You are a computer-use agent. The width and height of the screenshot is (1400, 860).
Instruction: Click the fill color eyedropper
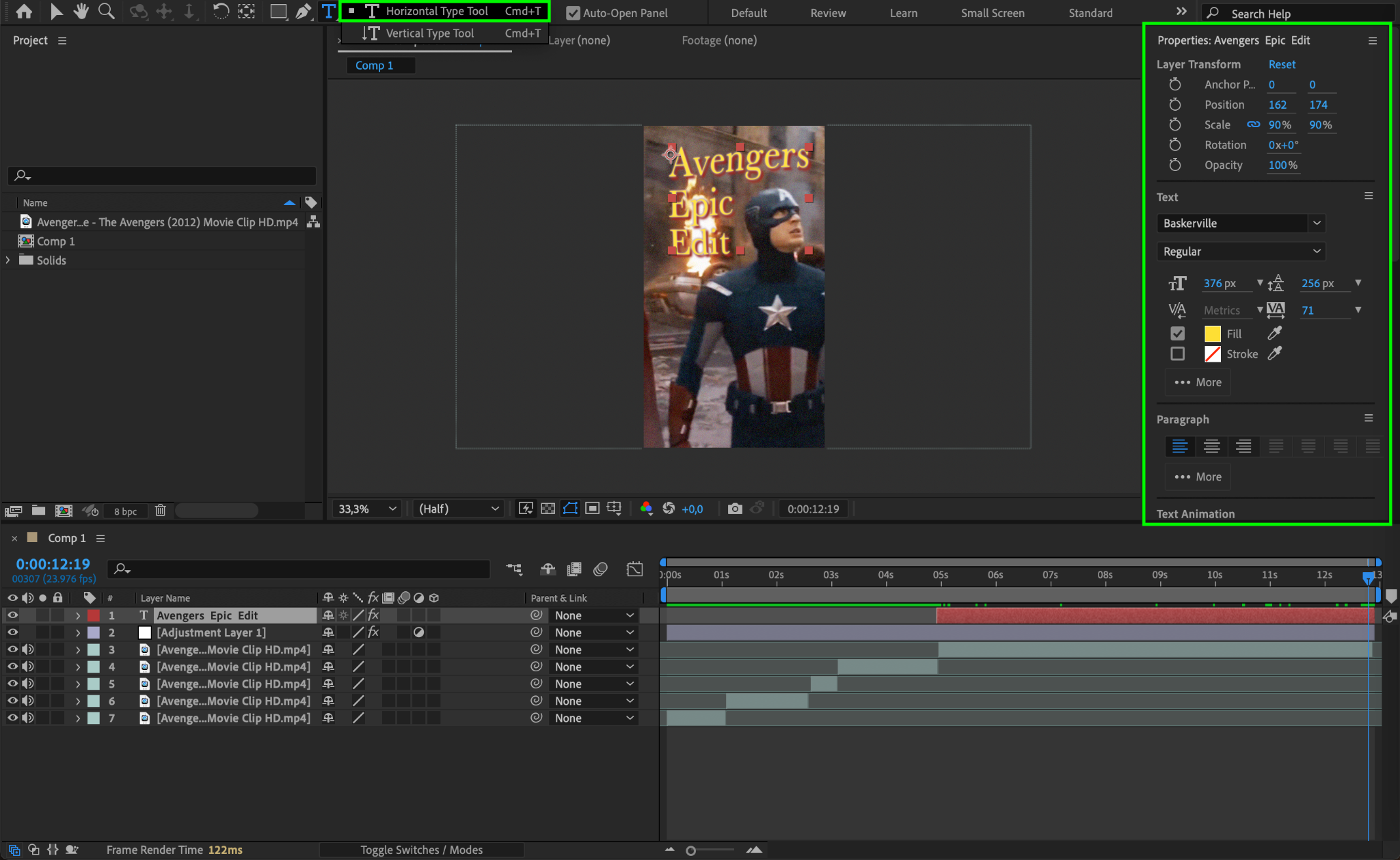(1275, 333)
